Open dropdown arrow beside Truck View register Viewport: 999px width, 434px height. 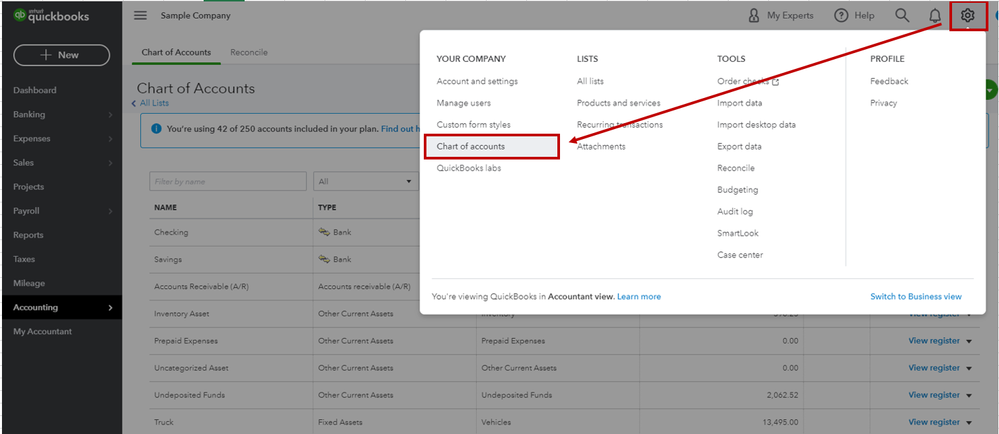969,423
